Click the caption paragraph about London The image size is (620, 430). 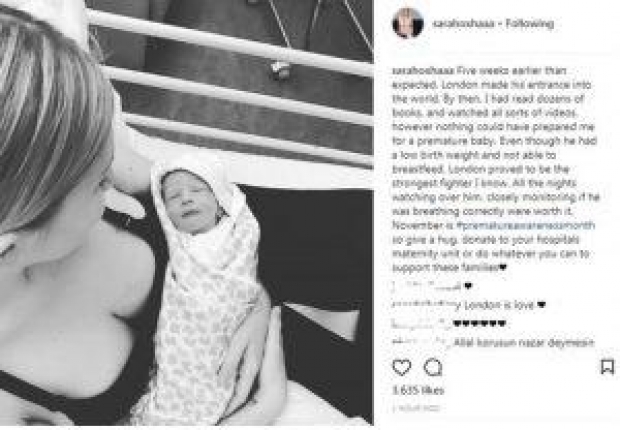click(495, 169)
